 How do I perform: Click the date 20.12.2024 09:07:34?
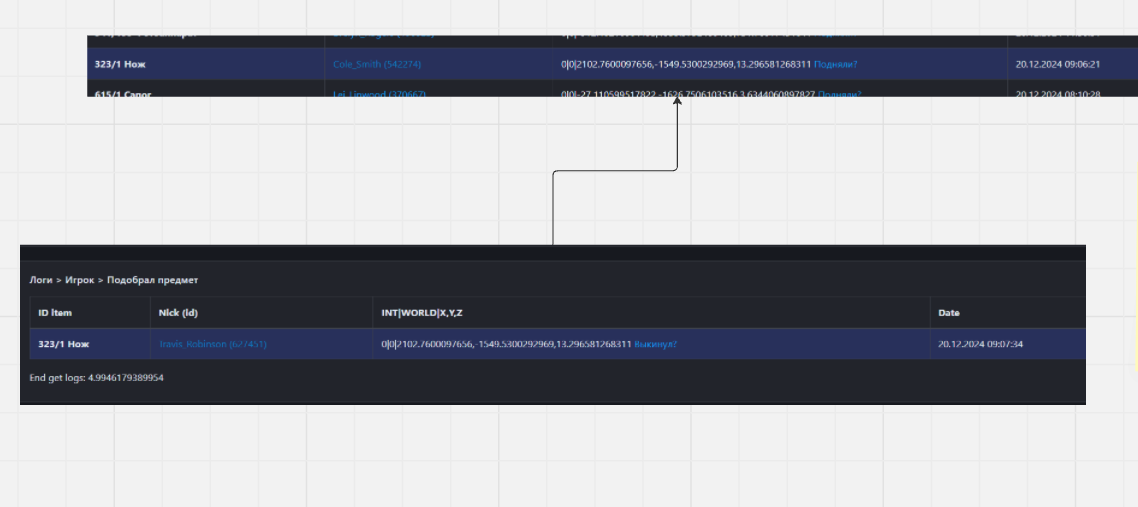pos(980,344)
